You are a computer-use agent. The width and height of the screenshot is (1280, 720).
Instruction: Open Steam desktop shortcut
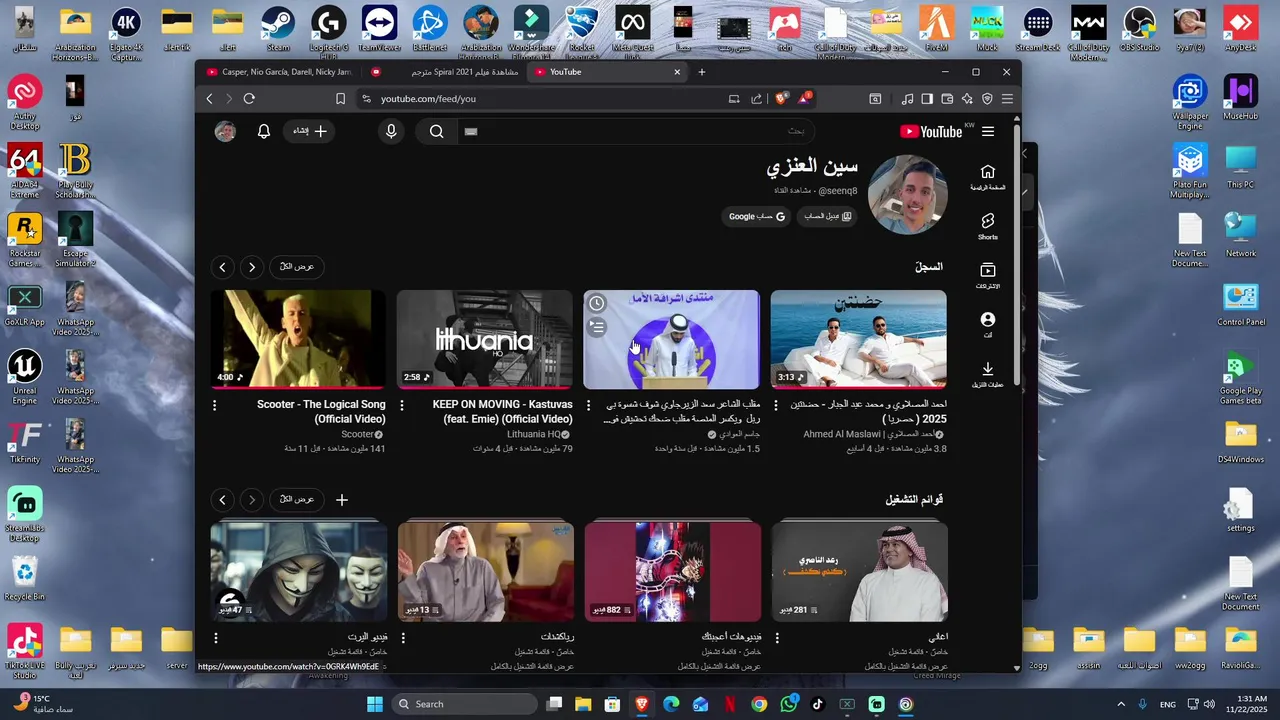tap(278, 30)
